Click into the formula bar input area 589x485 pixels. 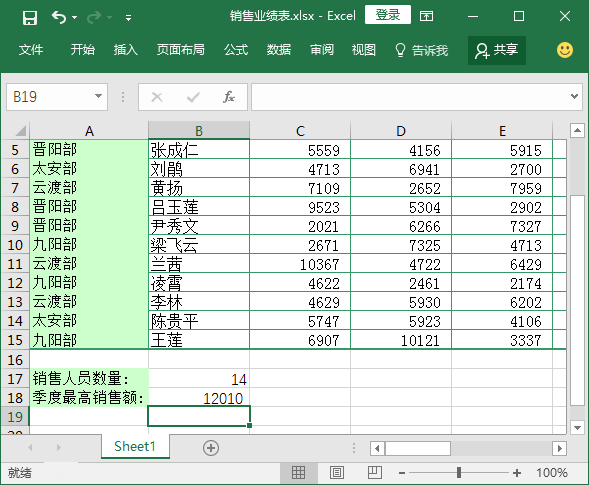point(409,97)
